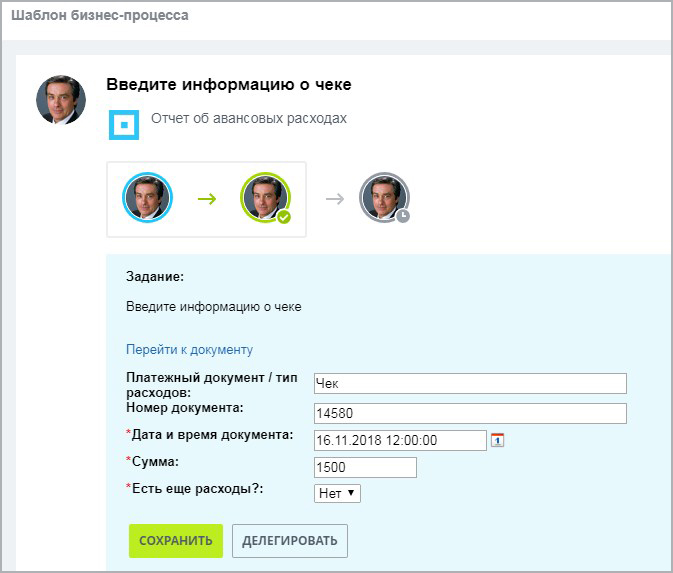Click the gray arrow before the pending step
673x573 pixels.
[335, 198]
